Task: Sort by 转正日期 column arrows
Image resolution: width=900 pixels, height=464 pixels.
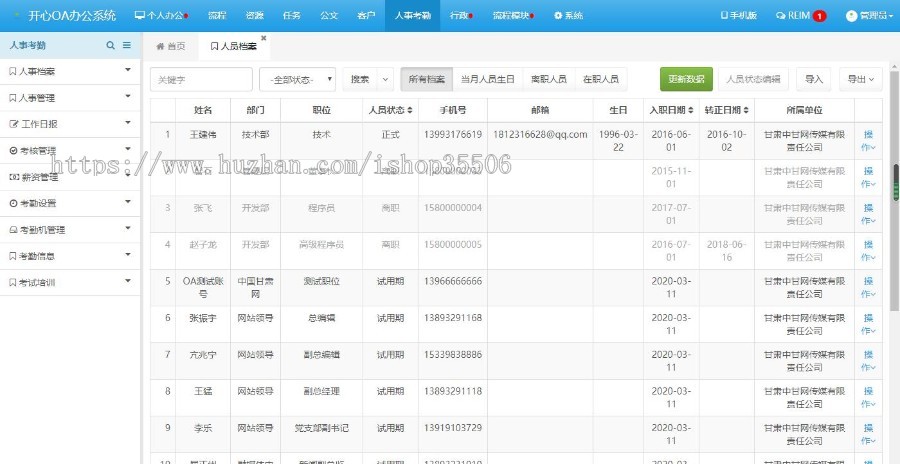Action: point(746,110)
